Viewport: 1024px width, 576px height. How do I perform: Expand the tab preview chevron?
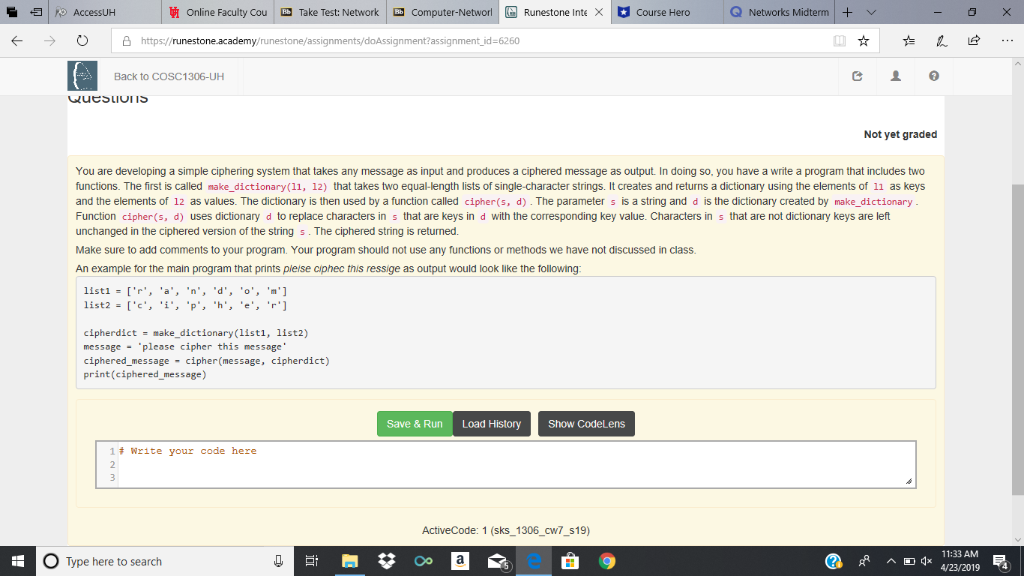[x=871, y=12]
